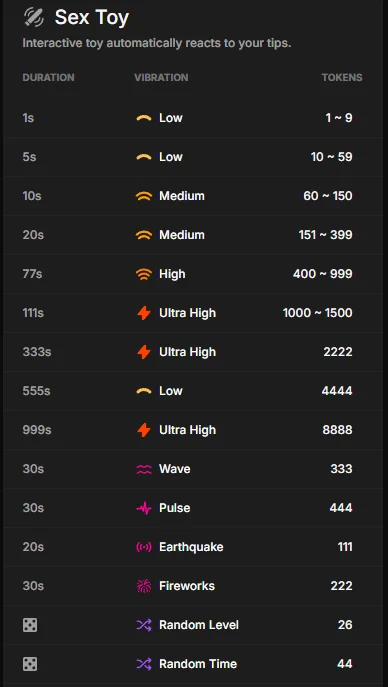The image size is (388, 687).
Task: Click the dice icon in Random Level row
Action: tap(30, 625)
